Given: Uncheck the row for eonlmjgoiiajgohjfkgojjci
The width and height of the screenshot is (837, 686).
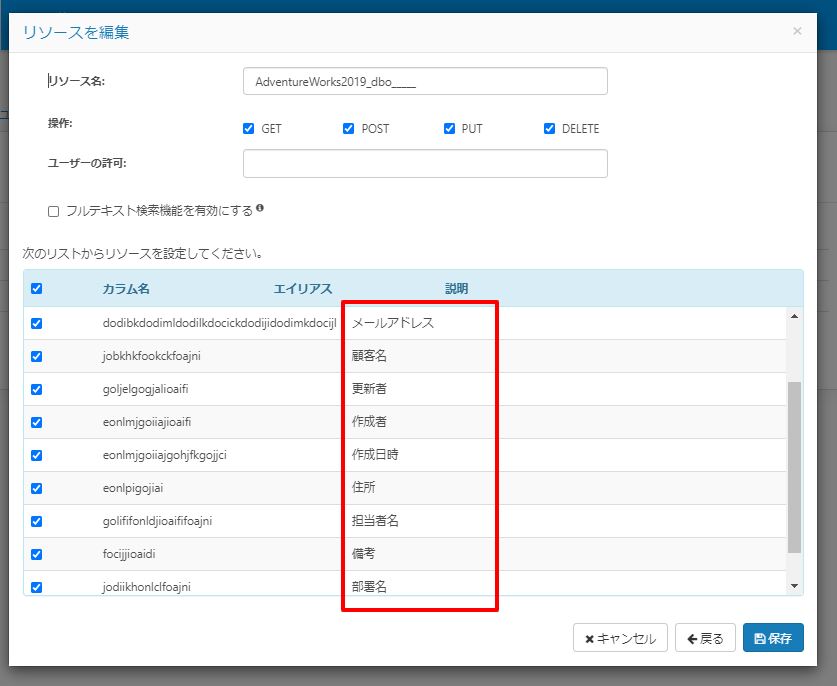Looking at the screenshot, I should (x=36, y=455).
